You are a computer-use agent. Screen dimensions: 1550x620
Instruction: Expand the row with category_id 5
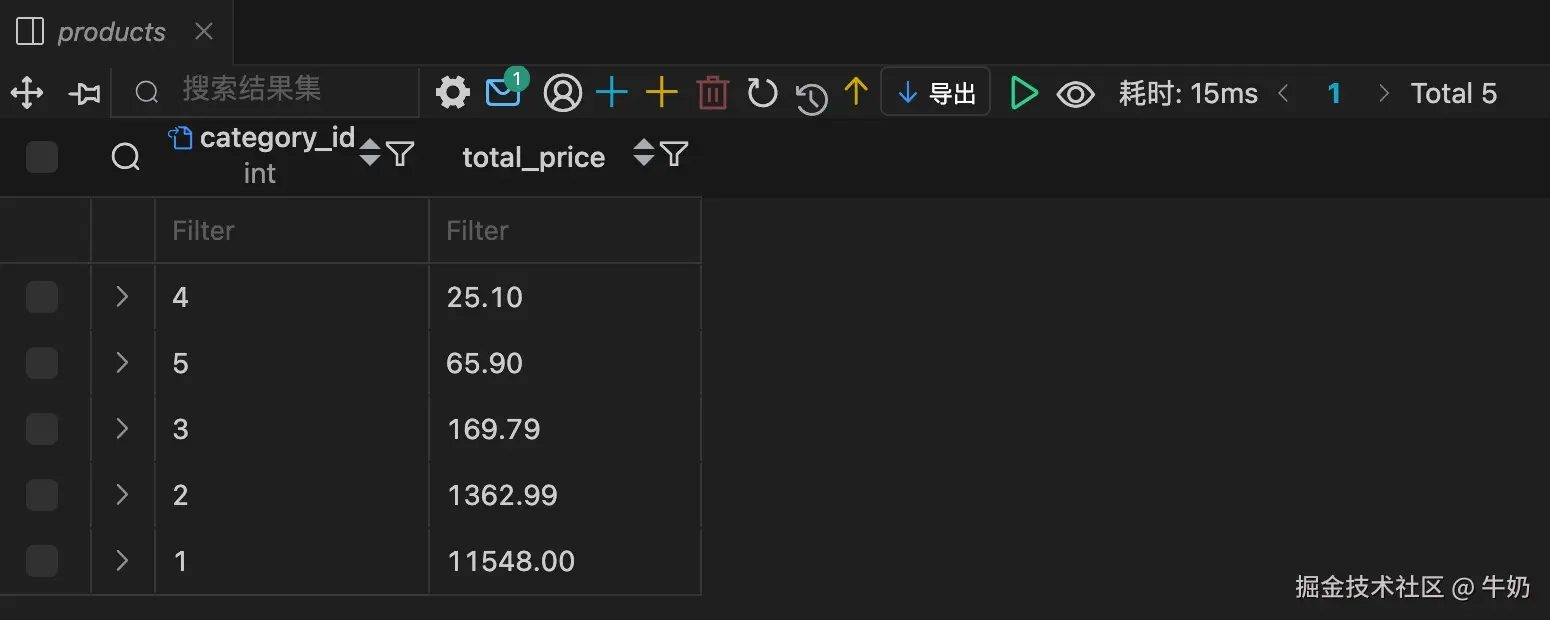click(x=122, y=363)
